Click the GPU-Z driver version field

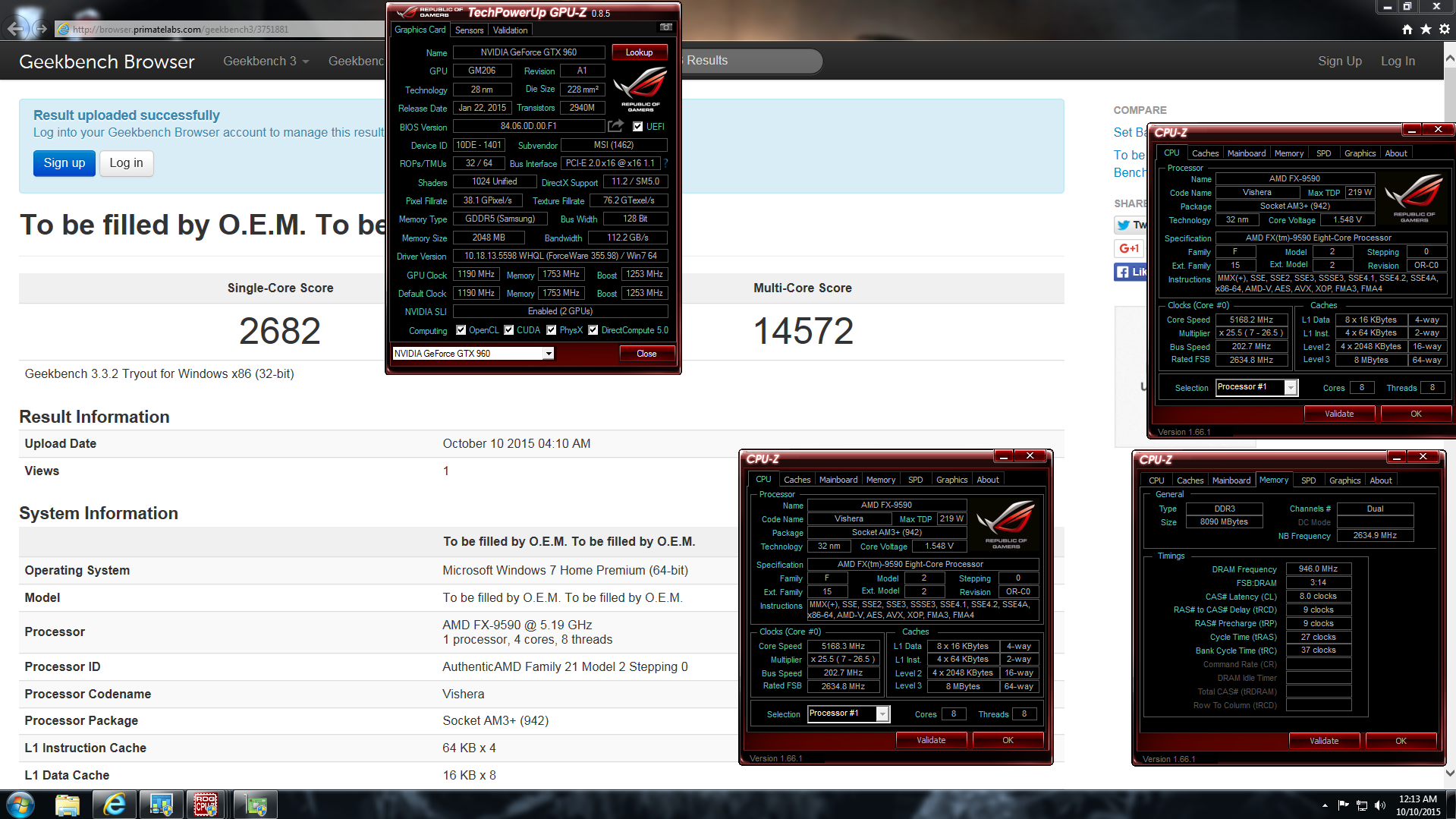[561, 256]
